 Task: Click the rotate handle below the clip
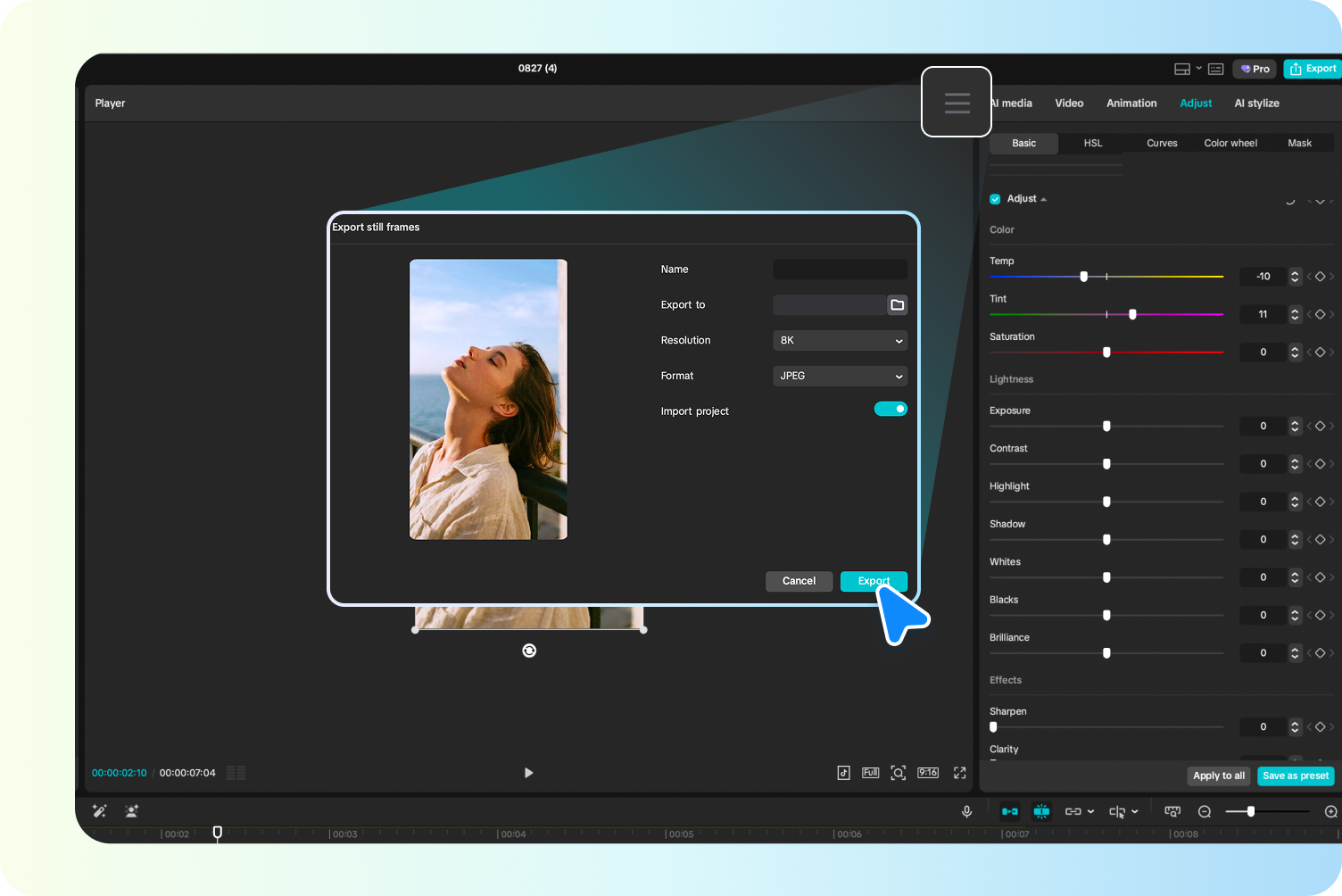tap(529, 651)
